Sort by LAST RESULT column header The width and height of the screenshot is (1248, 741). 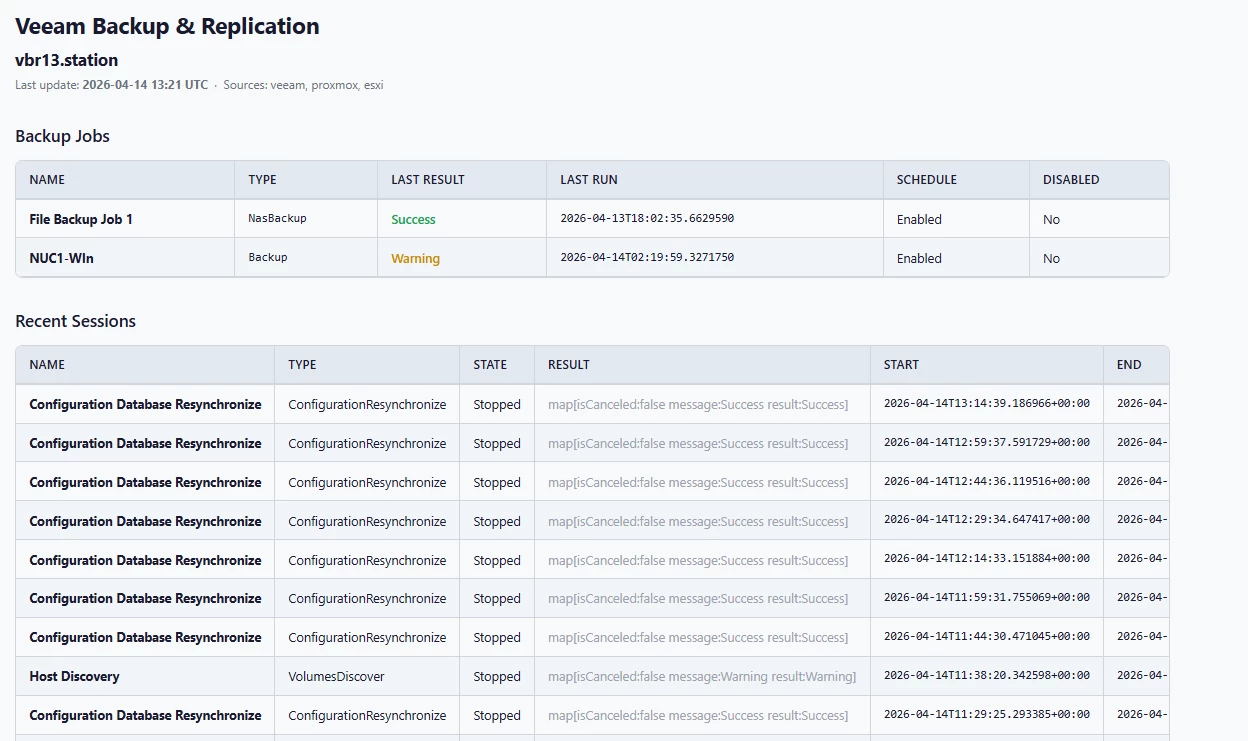pos(427,180)
